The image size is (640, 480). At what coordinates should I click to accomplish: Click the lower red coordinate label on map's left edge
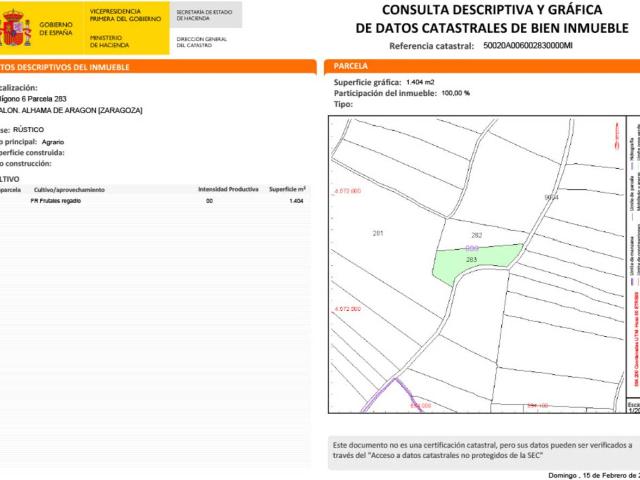pos(348,309)
